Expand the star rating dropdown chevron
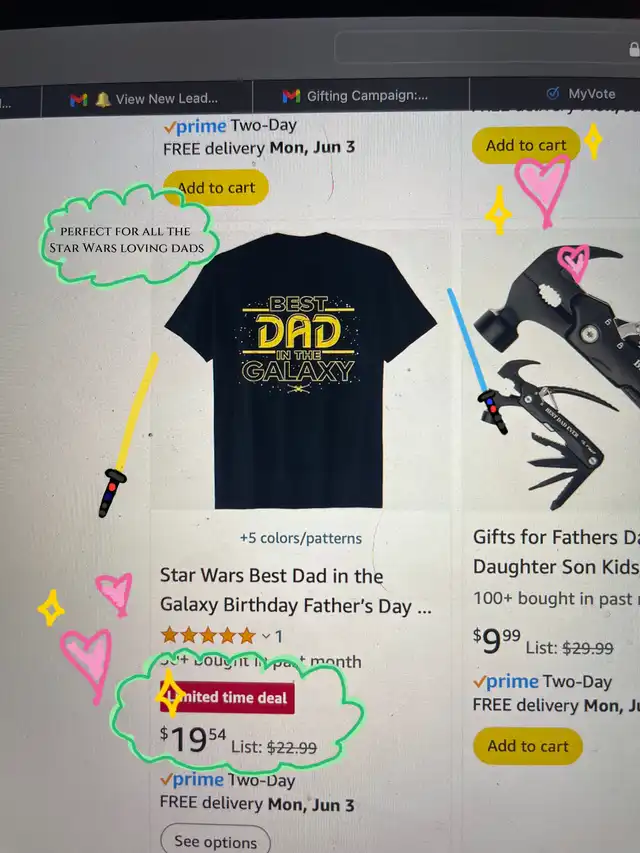 266,635
